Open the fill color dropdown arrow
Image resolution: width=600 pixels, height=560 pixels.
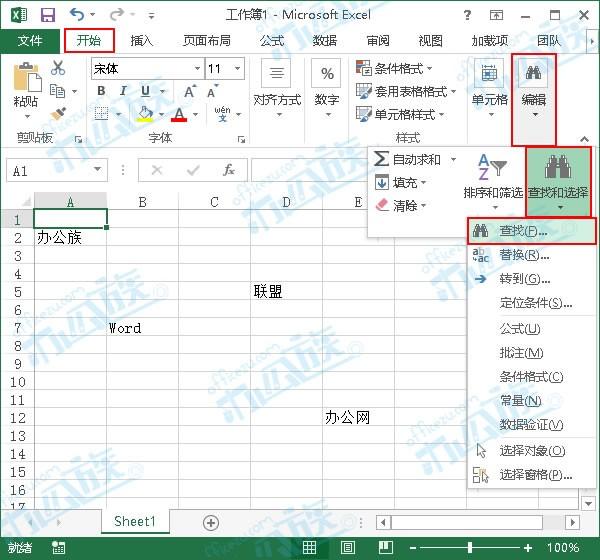(161, 114)
